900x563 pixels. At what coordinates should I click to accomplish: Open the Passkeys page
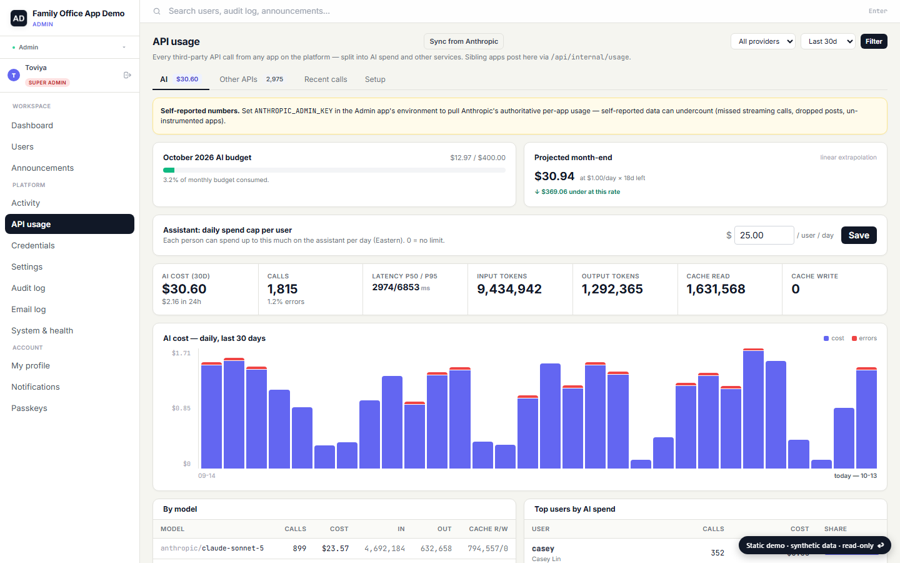pyautogui.click(x=69, y=407)
